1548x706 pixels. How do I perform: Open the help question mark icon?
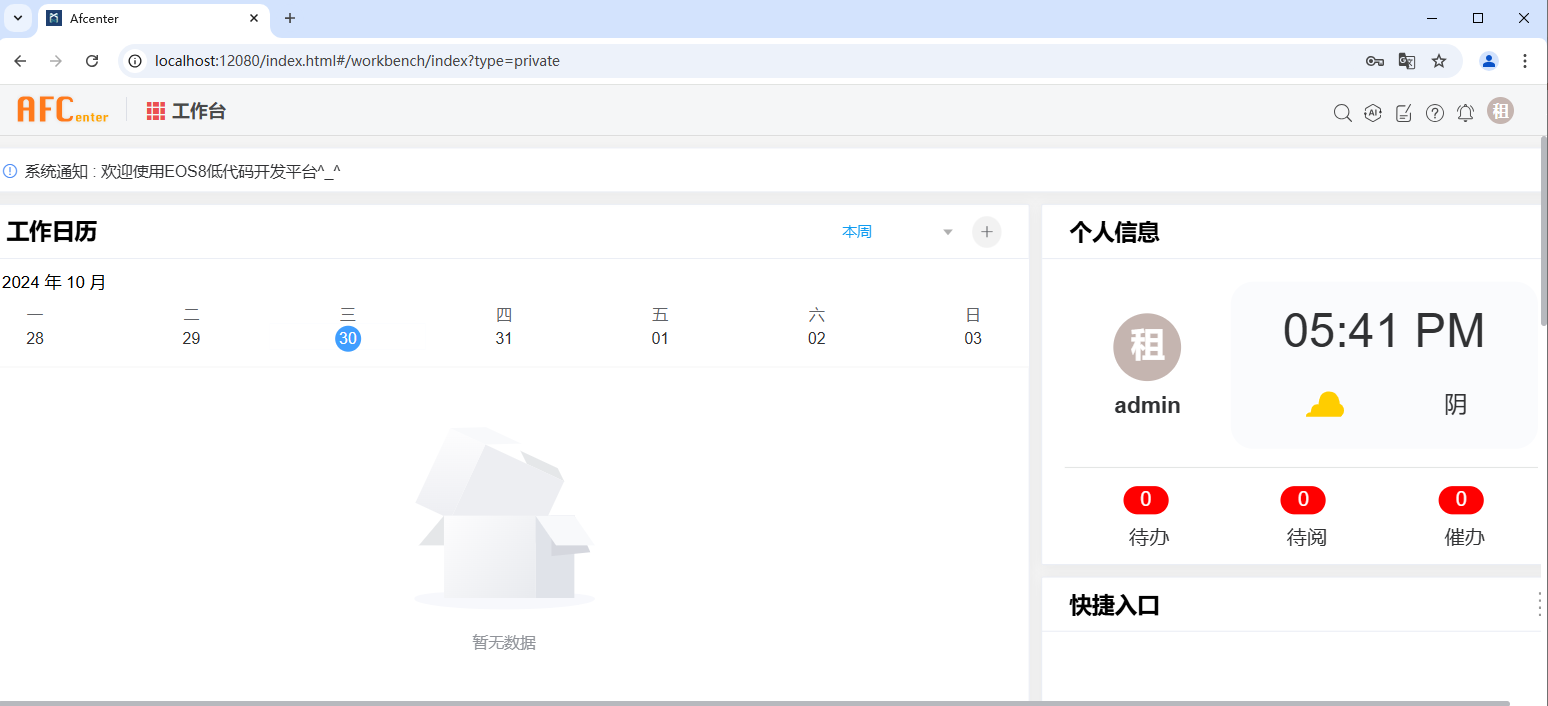pos(1435,113)
